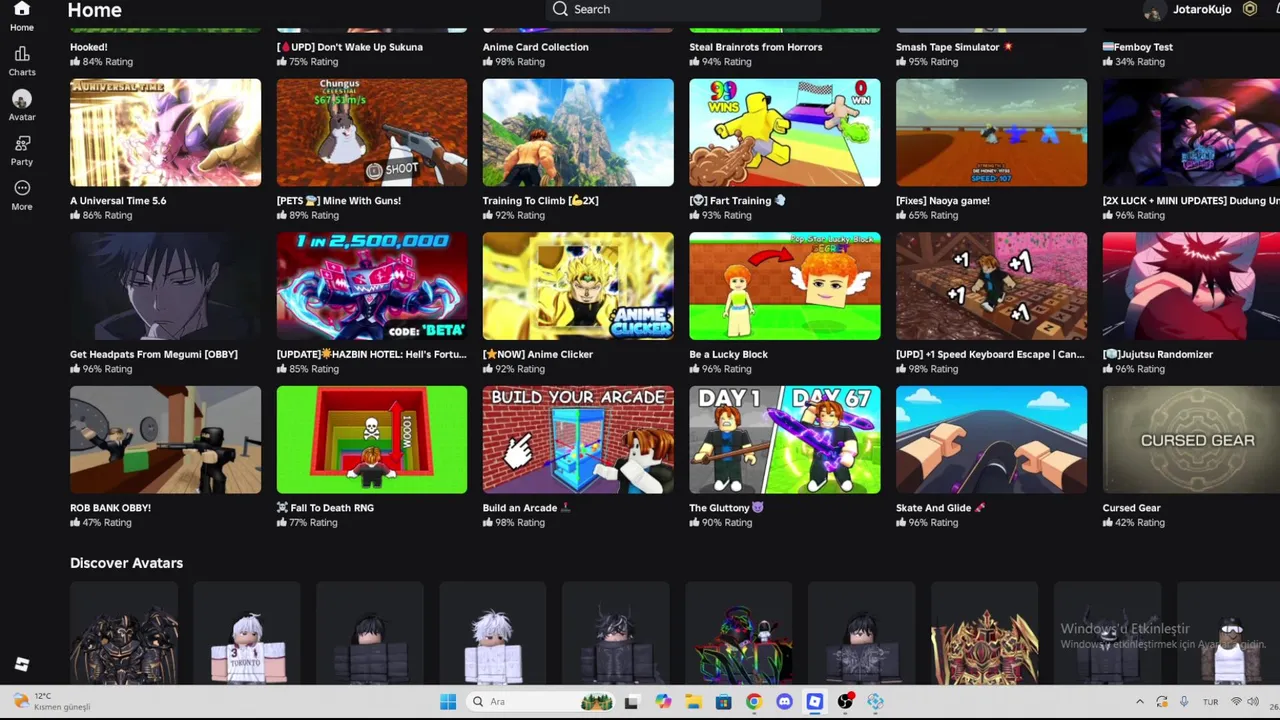Open the Wi-Fi network tray icon
Screen dimensions: 1280x720
coord(1237,702)
